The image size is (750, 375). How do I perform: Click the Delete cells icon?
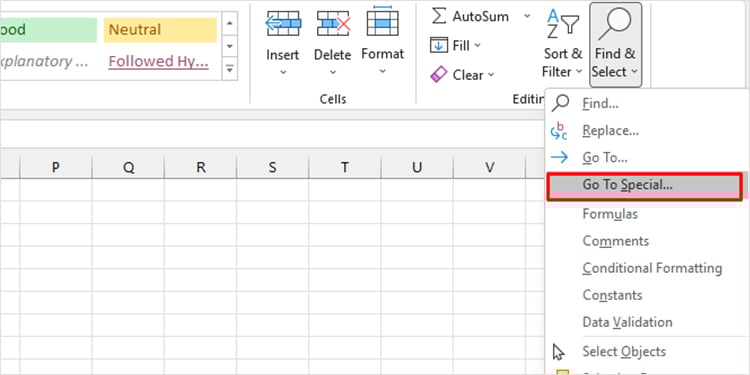(x=333, y=23)
